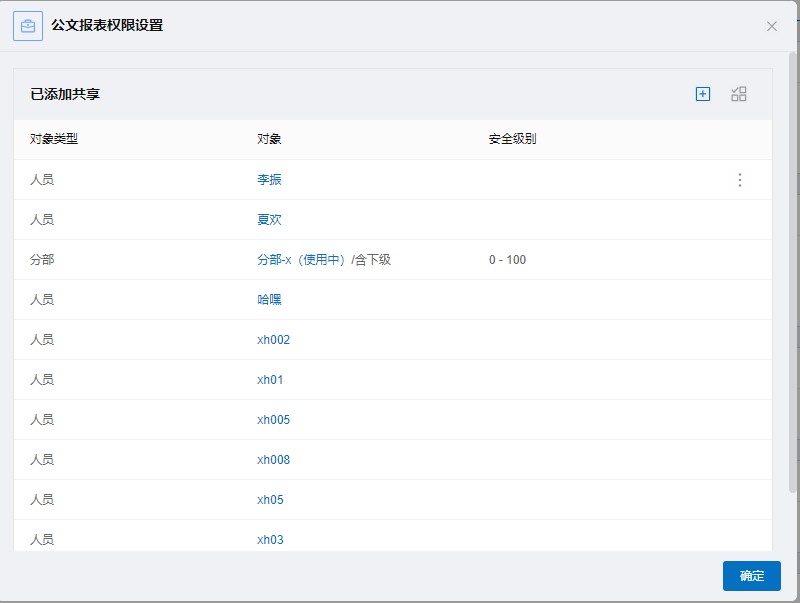The image size is (800, 603).
Task: Close the 公文报表权限设置 dialog
Action: [771, 26]
